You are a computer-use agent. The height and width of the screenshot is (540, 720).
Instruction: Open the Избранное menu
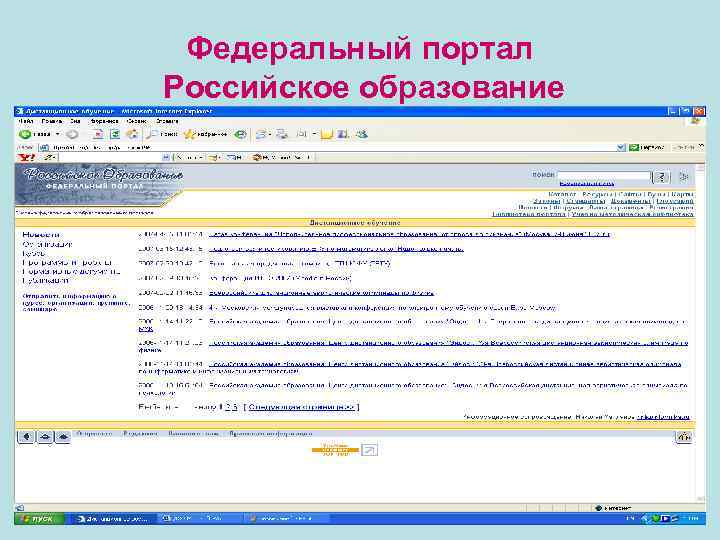104,121
